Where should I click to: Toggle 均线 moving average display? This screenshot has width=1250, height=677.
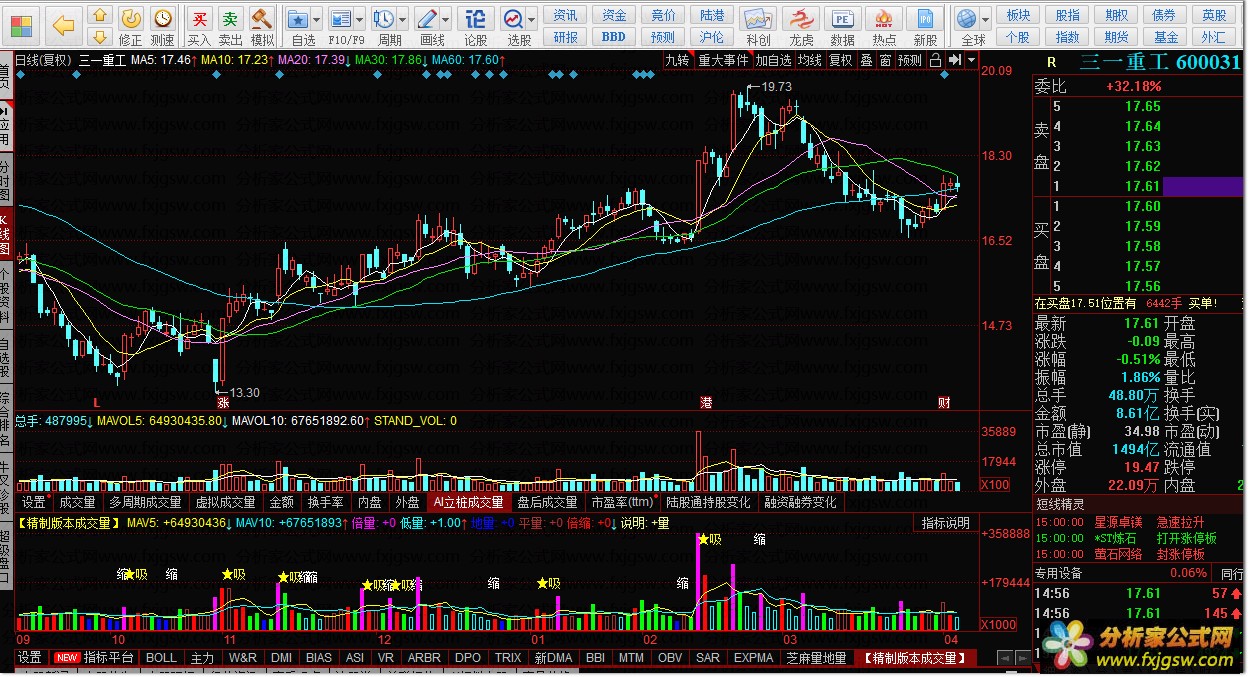(809, 60)
